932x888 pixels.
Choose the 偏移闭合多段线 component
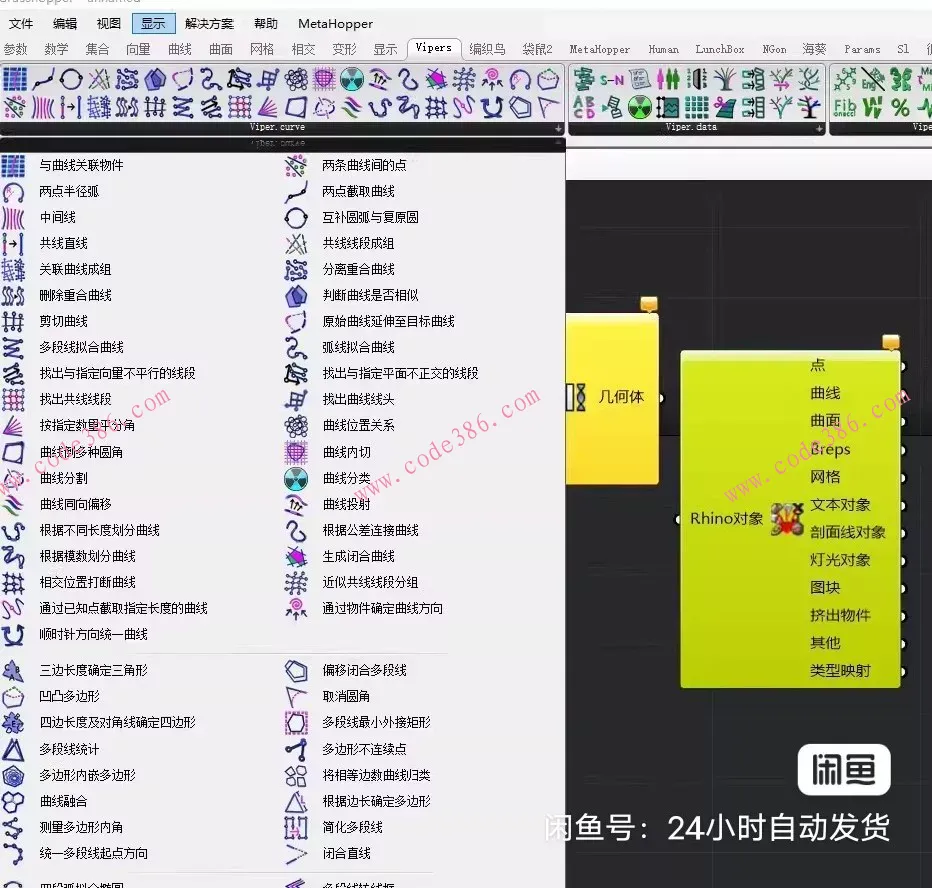click(x=363, y=670)
